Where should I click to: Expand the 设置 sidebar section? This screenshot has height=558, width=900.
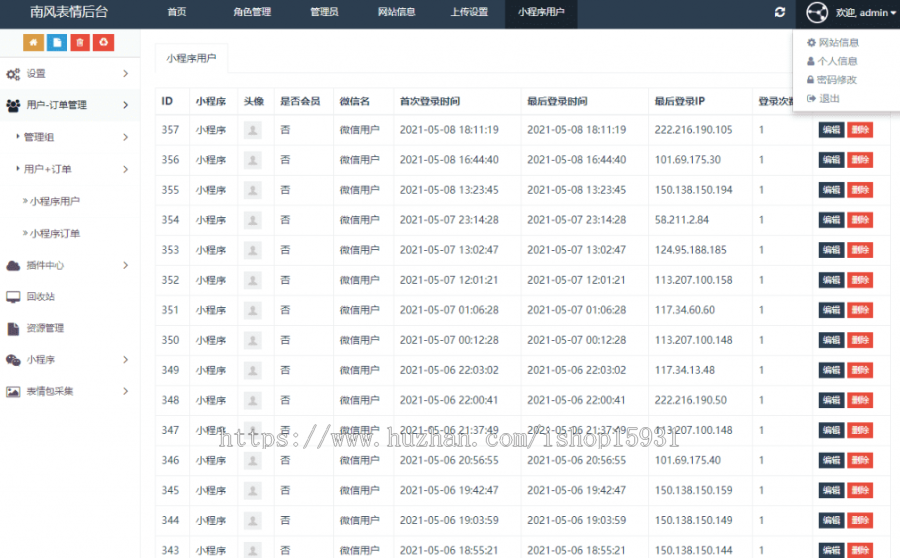(x=68, y=74)
